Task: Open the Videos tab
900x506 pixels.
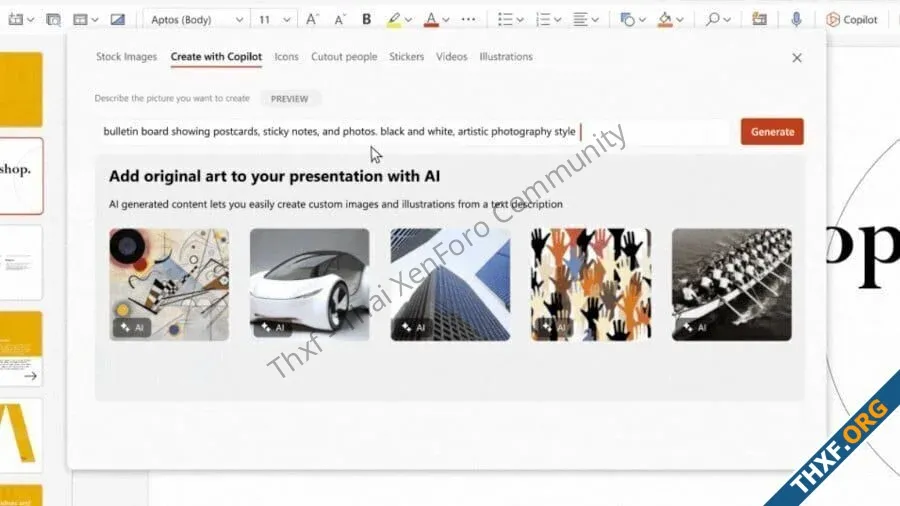Action: tap(452, 57)
